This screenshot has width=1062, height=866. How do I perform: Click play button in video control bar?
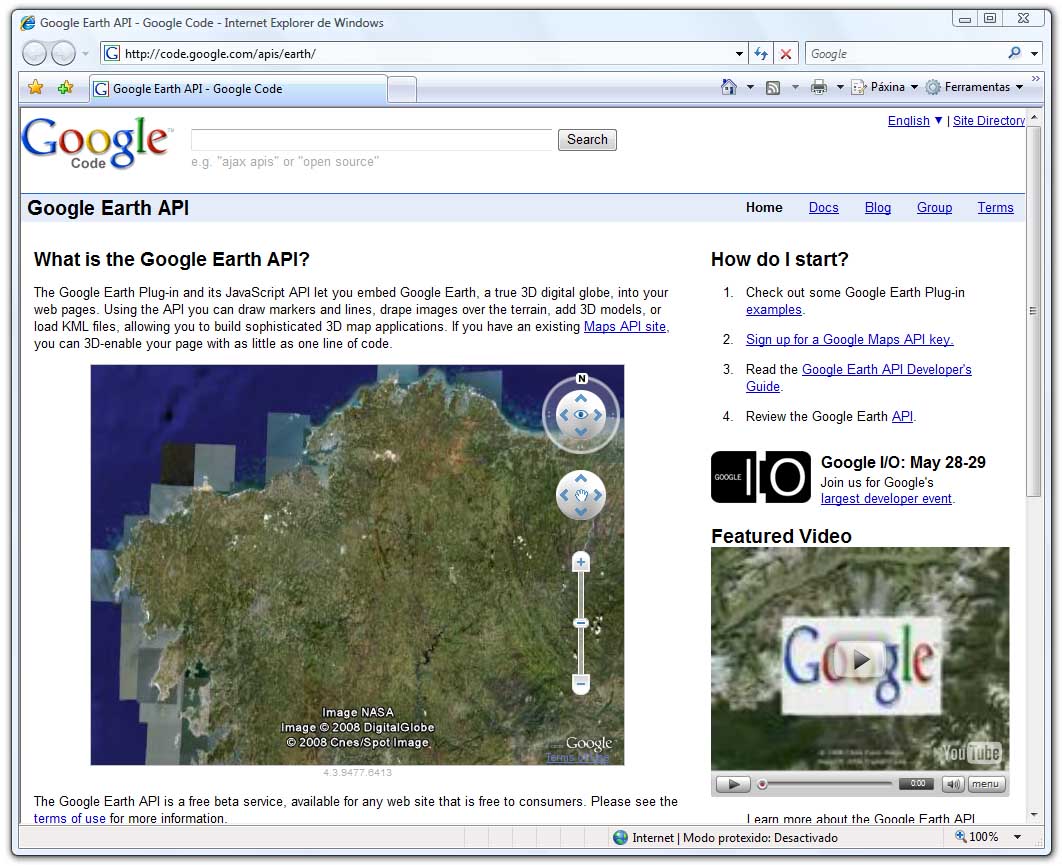click(x=733, y=784)
